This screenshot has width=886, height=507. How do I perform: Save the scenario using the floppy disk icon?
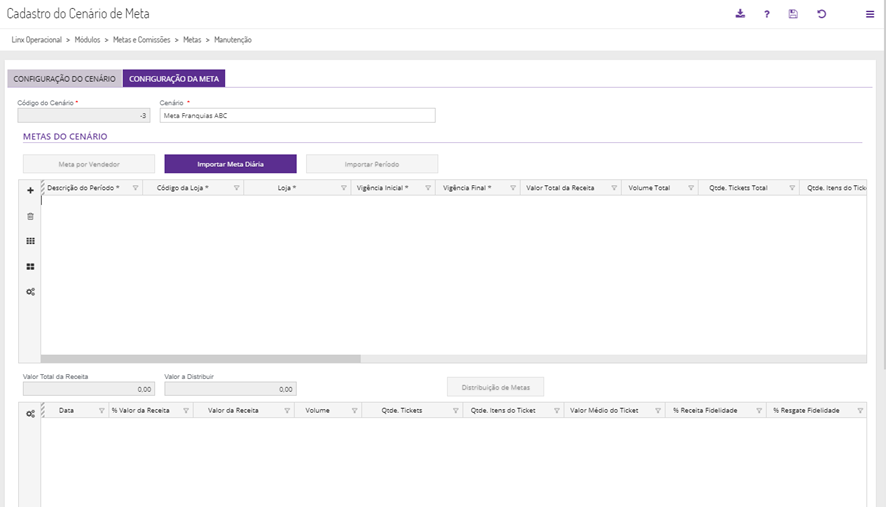(x=793, y=14)
